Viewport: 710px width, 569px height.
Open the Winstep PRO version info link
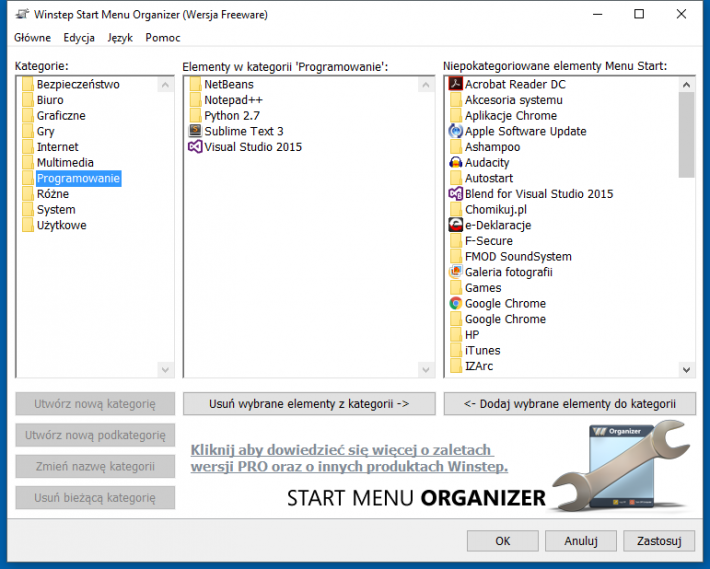[x=349, y=458]
